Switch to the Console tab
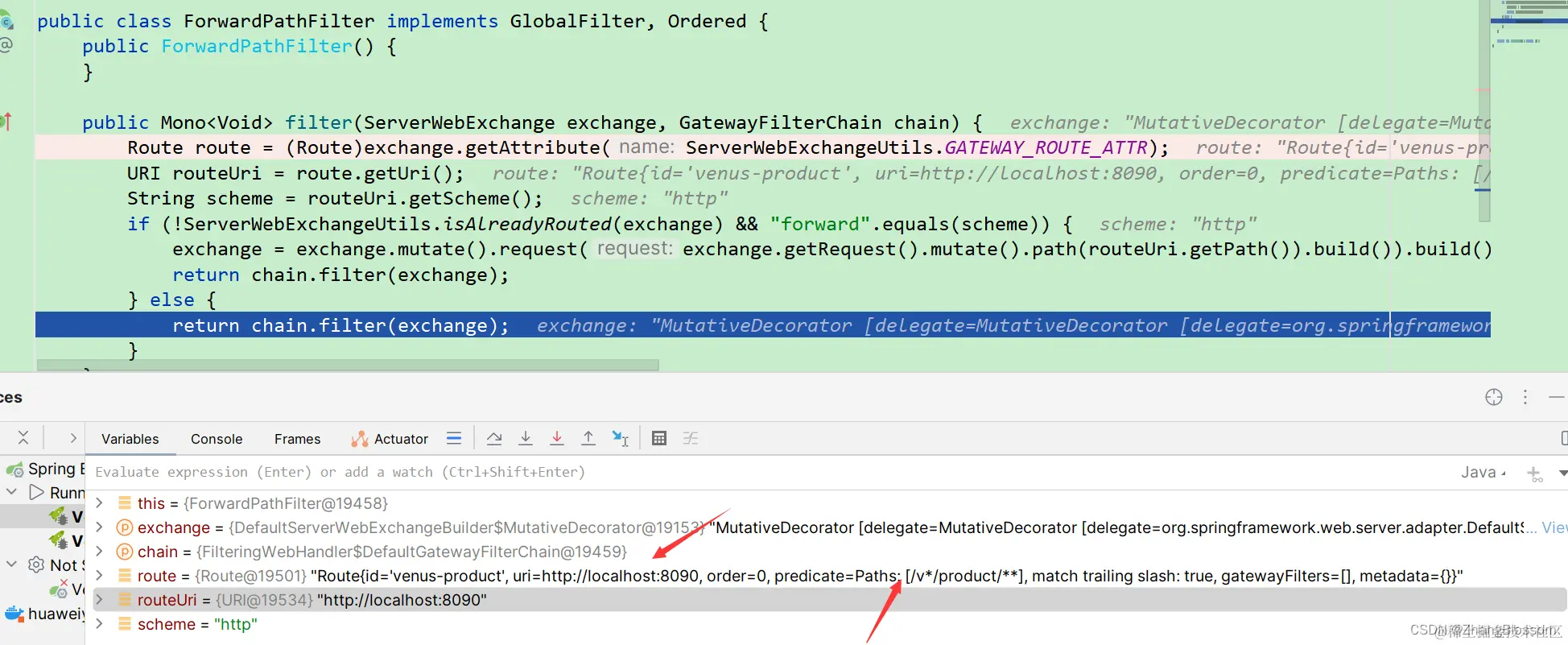1568x645 pixels. (217, 439)
